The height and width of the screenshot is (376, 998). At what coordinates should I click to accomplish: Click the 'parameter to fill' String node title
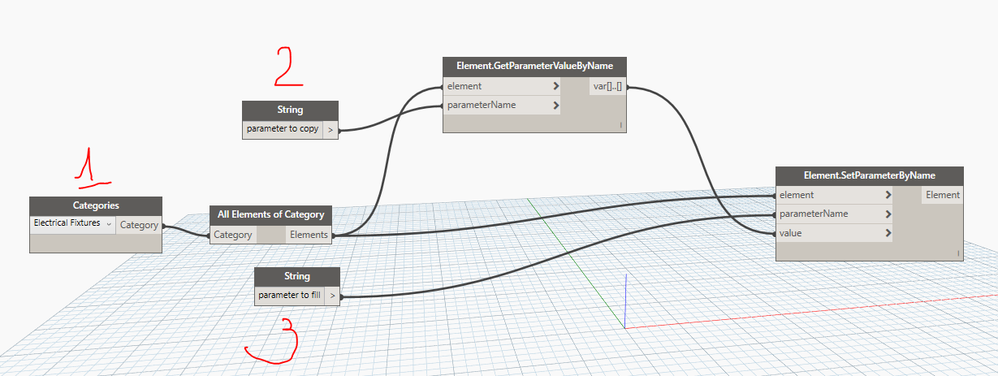tap(297, 277)
